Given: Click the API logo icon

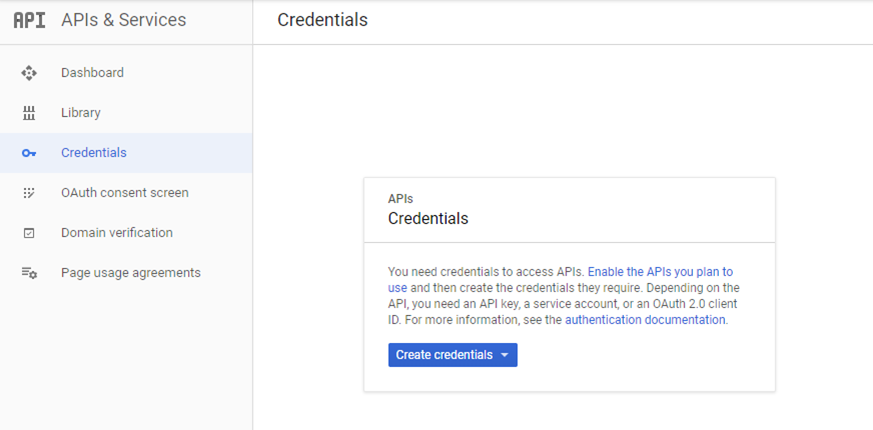Looking at the screenshot, I should [29, 20].
